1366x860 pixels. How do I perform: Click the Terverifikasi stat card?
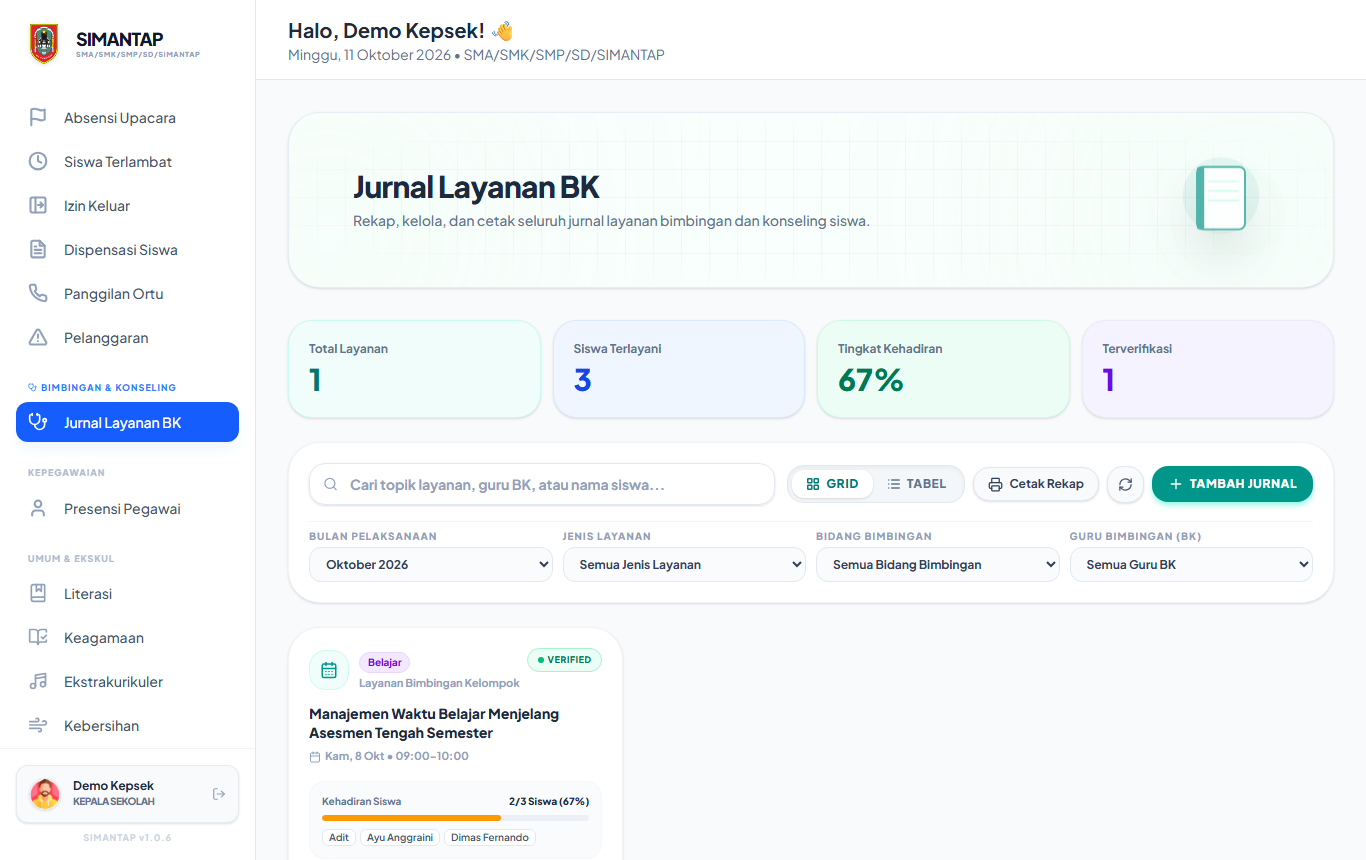click(x=1208, y=369)
